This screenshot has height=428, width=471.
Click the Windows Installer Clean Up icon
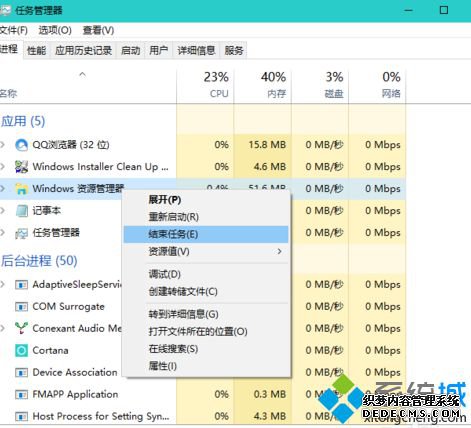[x=22, y=167]
